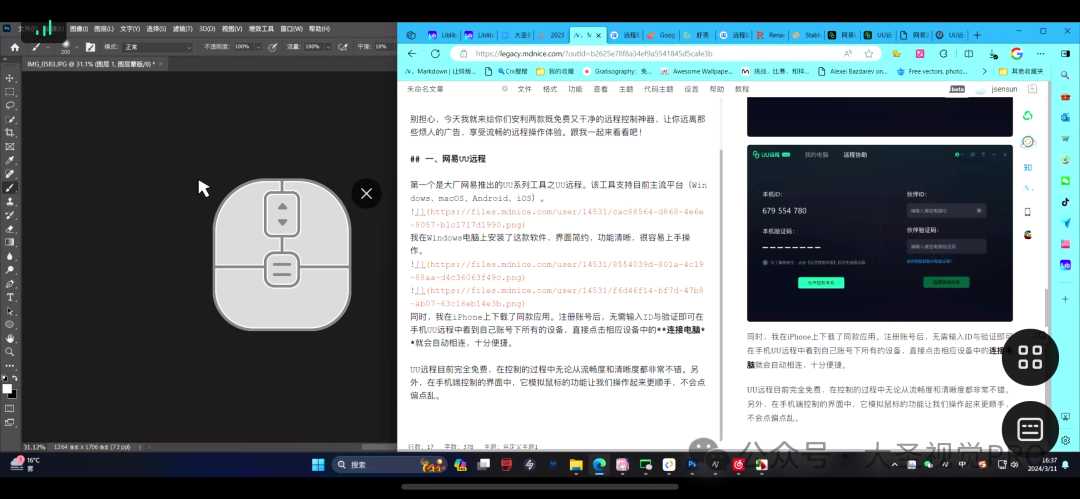1080x499 pixels.
Task: Select the Clone Stamp tool
Action: (10, 201)
